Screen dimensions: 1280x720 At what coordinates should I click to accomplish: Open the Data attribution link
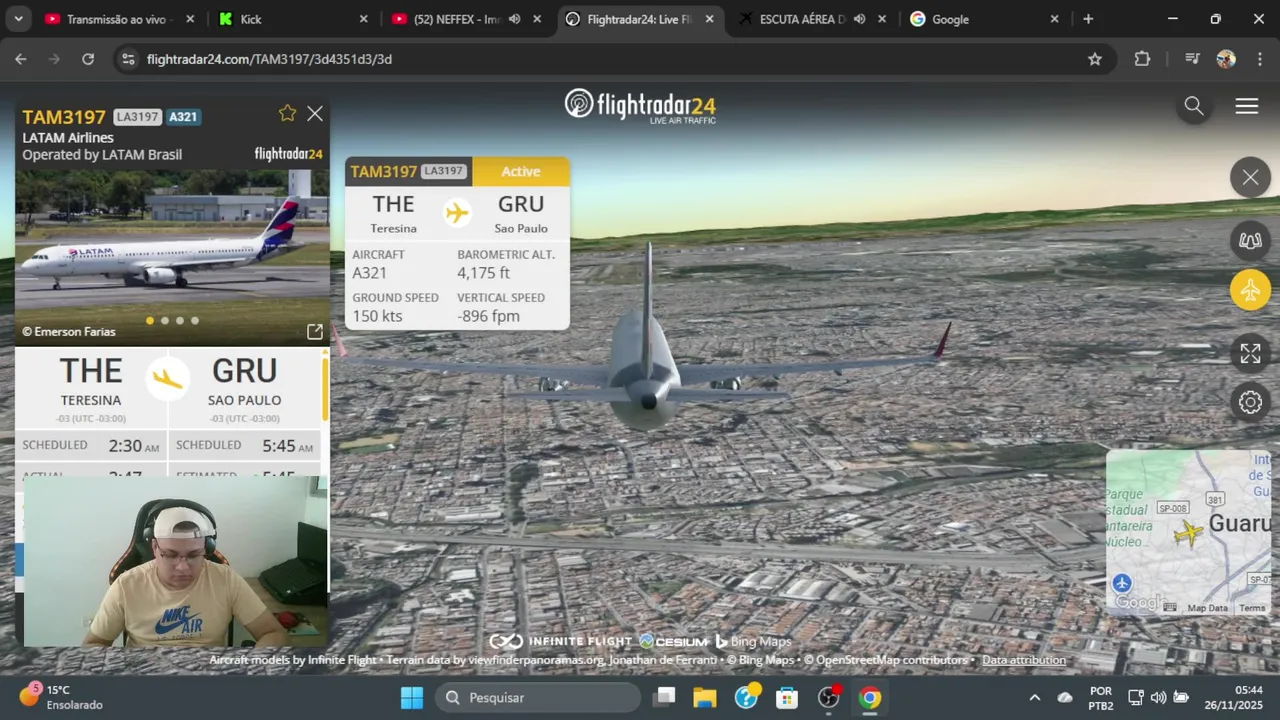[x=1023, y=660]
